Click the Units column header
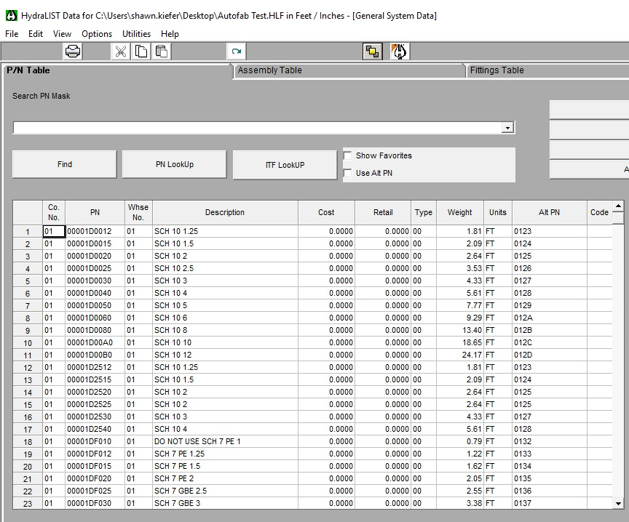629x522 pixels. (x=497, y=213)
